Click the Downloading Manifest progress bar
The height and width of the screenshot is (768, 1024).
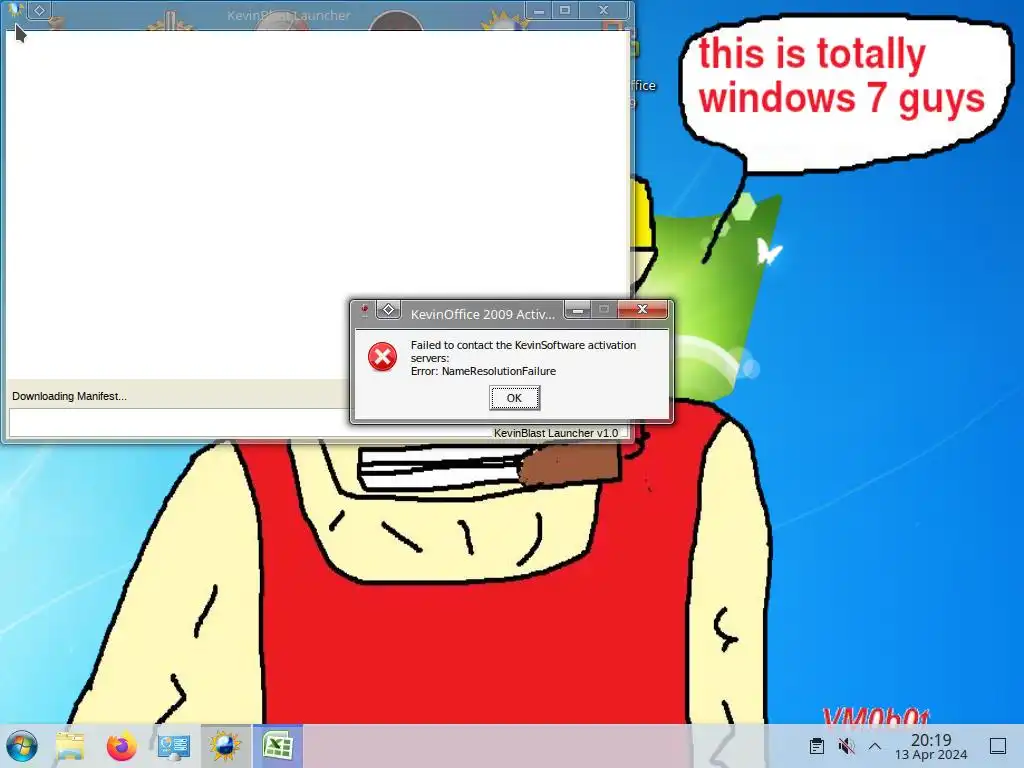pos(318,423)
